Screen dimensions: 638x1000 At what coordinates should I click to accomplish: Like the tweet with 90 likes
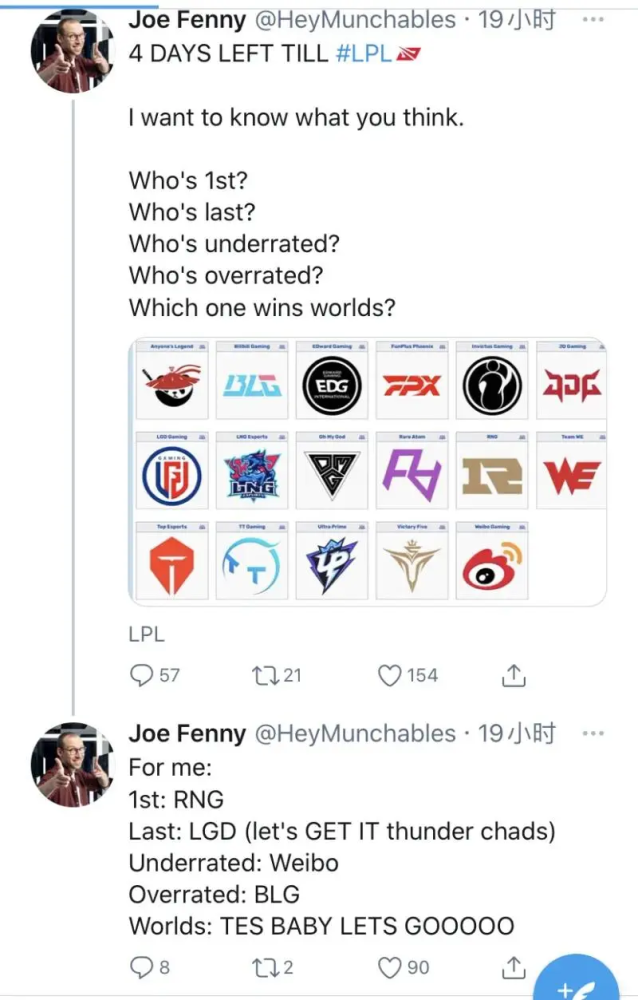point(389,967)
